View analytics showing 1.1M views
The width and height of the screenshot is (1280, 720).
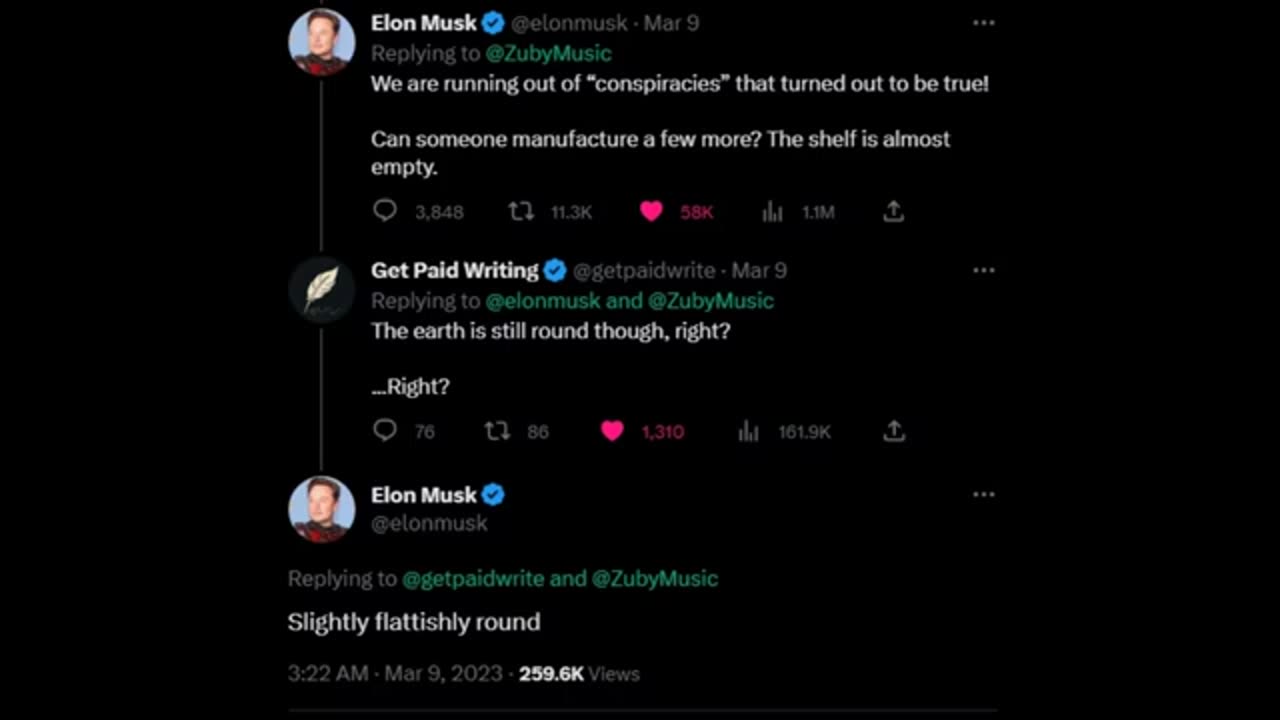pos(772,211)
